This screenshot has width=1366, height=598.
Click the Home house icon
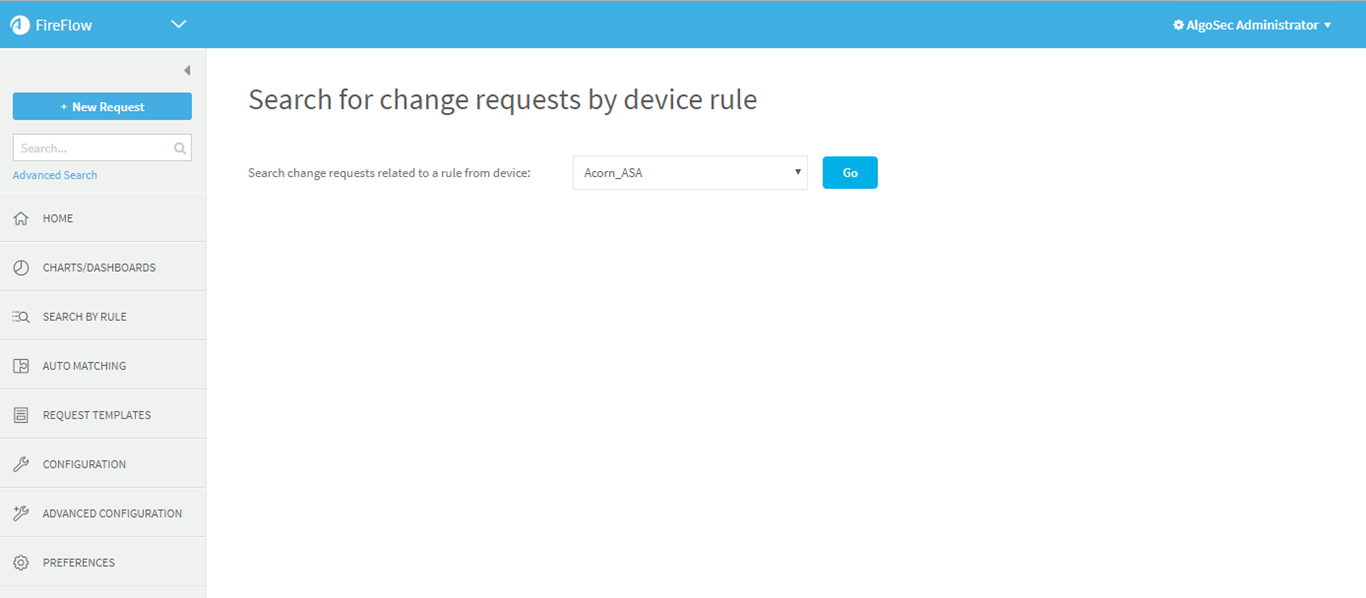tap(21, 218)
